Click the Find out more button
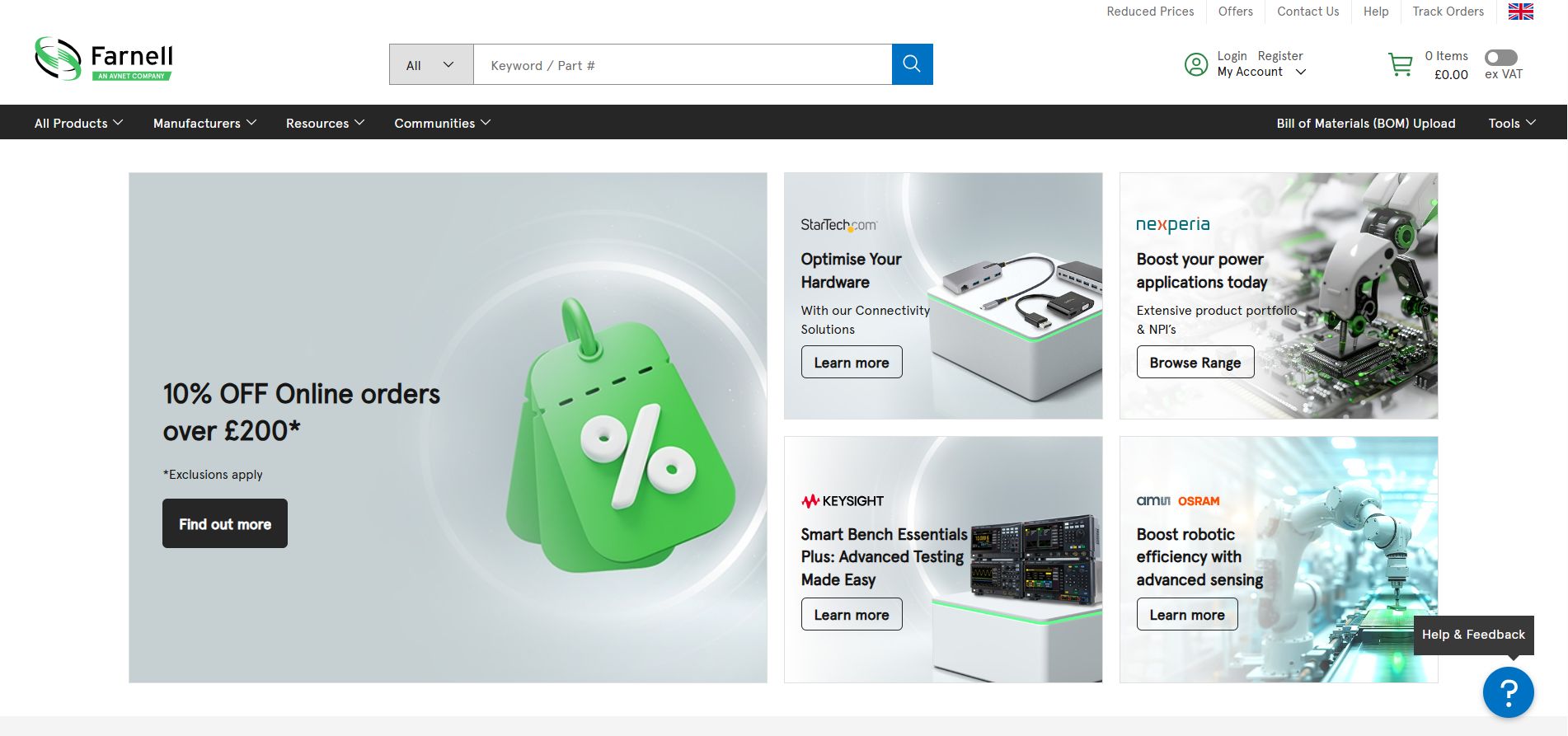Screen dimensions: 1568x736 [x=225, y=523]
